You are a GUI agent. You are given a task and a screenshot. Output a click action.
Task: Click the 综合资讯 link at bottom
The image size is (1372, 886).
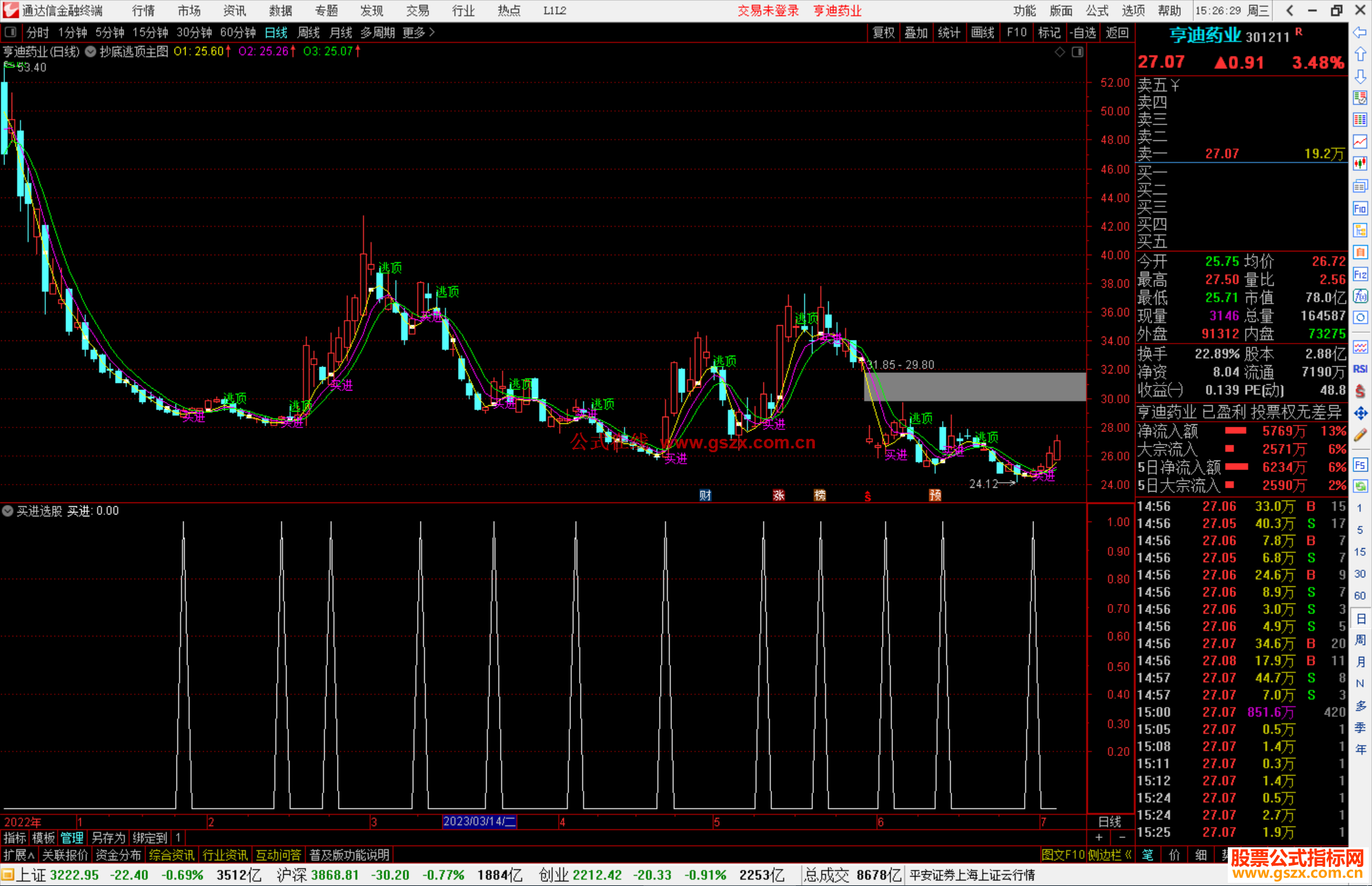(171, 855)
